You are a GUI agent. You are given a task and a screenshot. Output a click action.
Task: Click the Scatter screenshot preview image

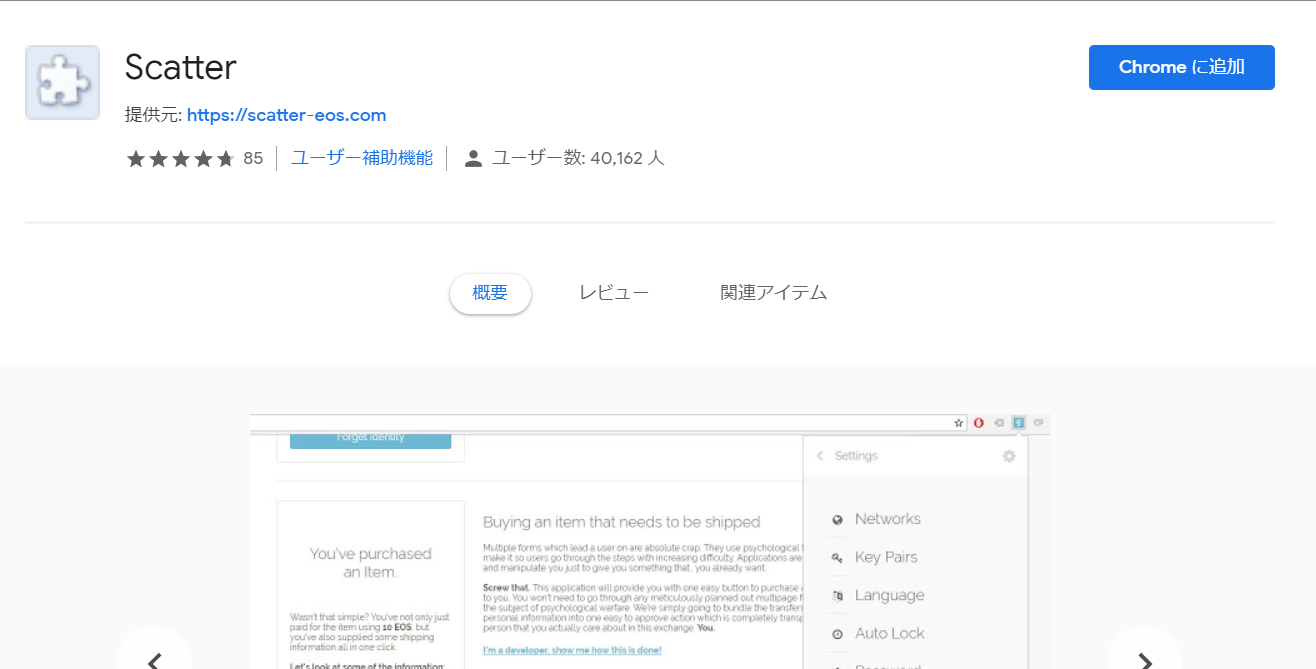[x=650, y=541]
